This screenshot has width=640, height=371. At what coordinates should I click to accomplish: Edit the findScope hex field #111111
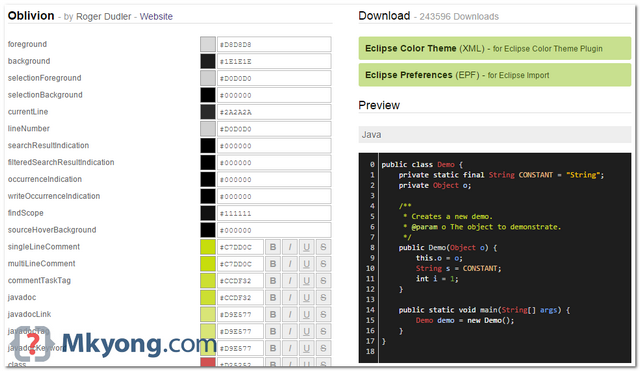point(274,213)
